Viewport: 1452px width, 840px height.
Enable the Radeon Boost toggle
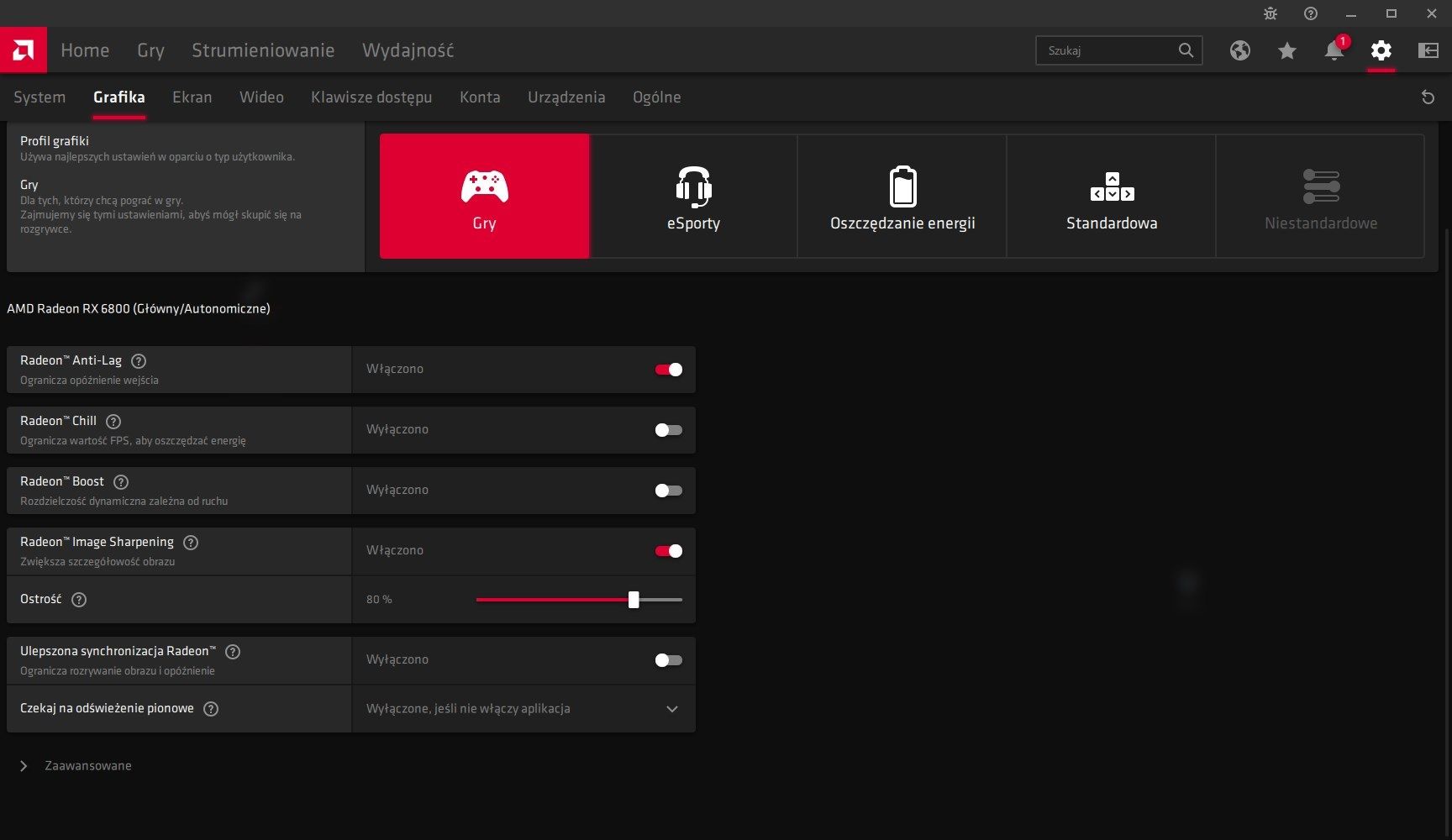pyautogui.click(x=669, y=491)
